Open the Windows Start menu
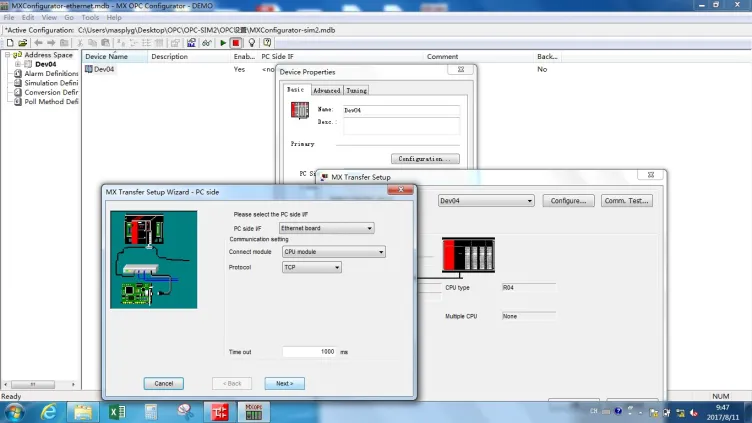 [14, 412]
